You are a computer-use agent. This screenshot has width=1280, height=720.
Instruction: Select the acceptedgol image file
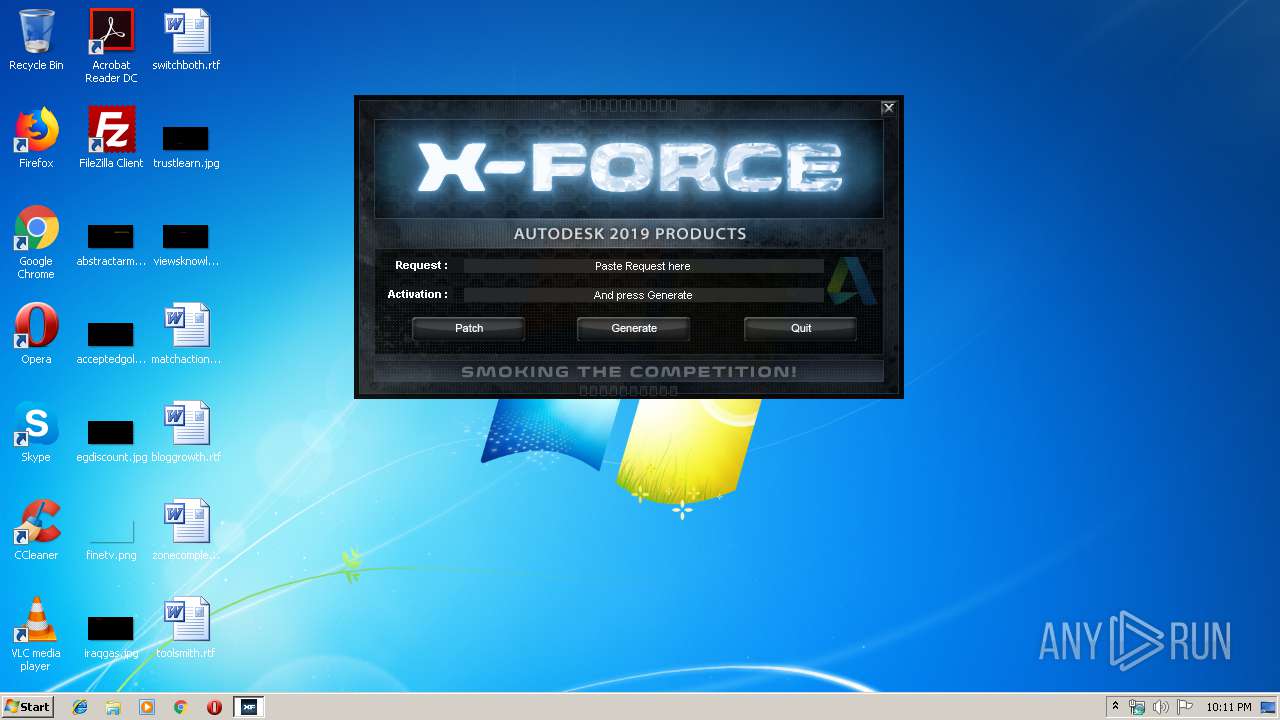[111, 342]
